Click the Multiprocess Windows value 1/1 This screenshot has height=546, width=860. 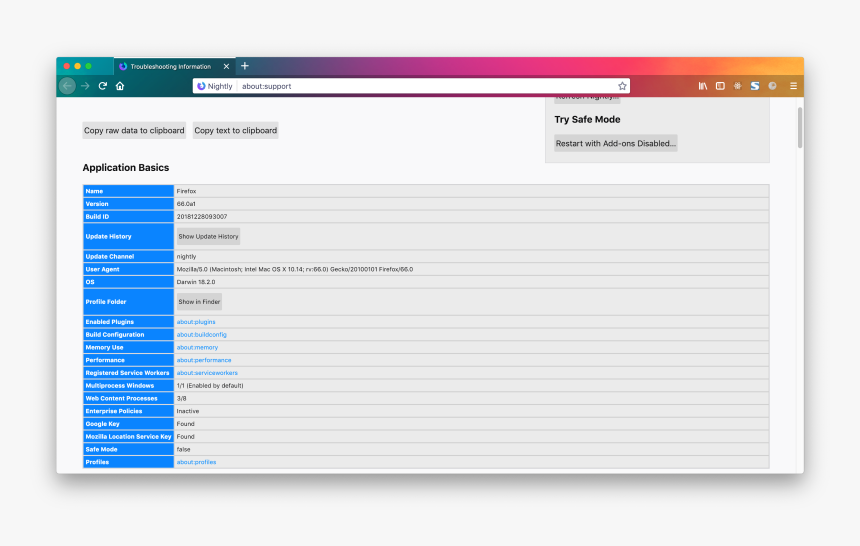[x=210, y=386]
